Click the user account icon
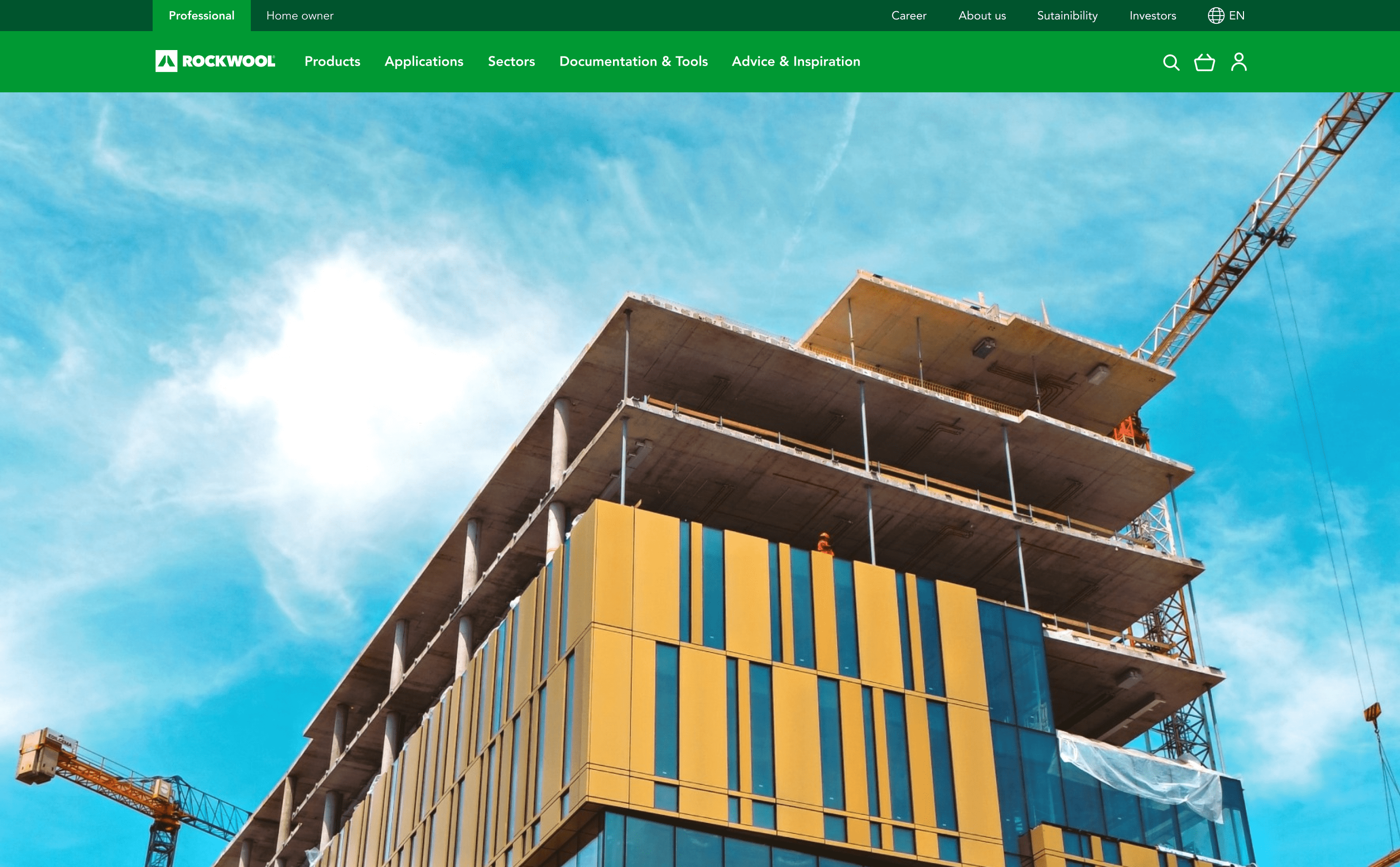This screenshot has height=867, width=1400. pyautogui.click(x=1238, y=62)
